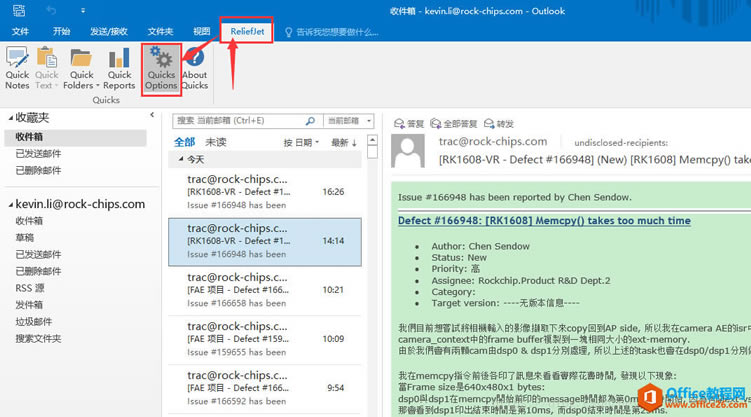Filter by unread with 未读
Screen dimensions: 751x417
[216, 142]
